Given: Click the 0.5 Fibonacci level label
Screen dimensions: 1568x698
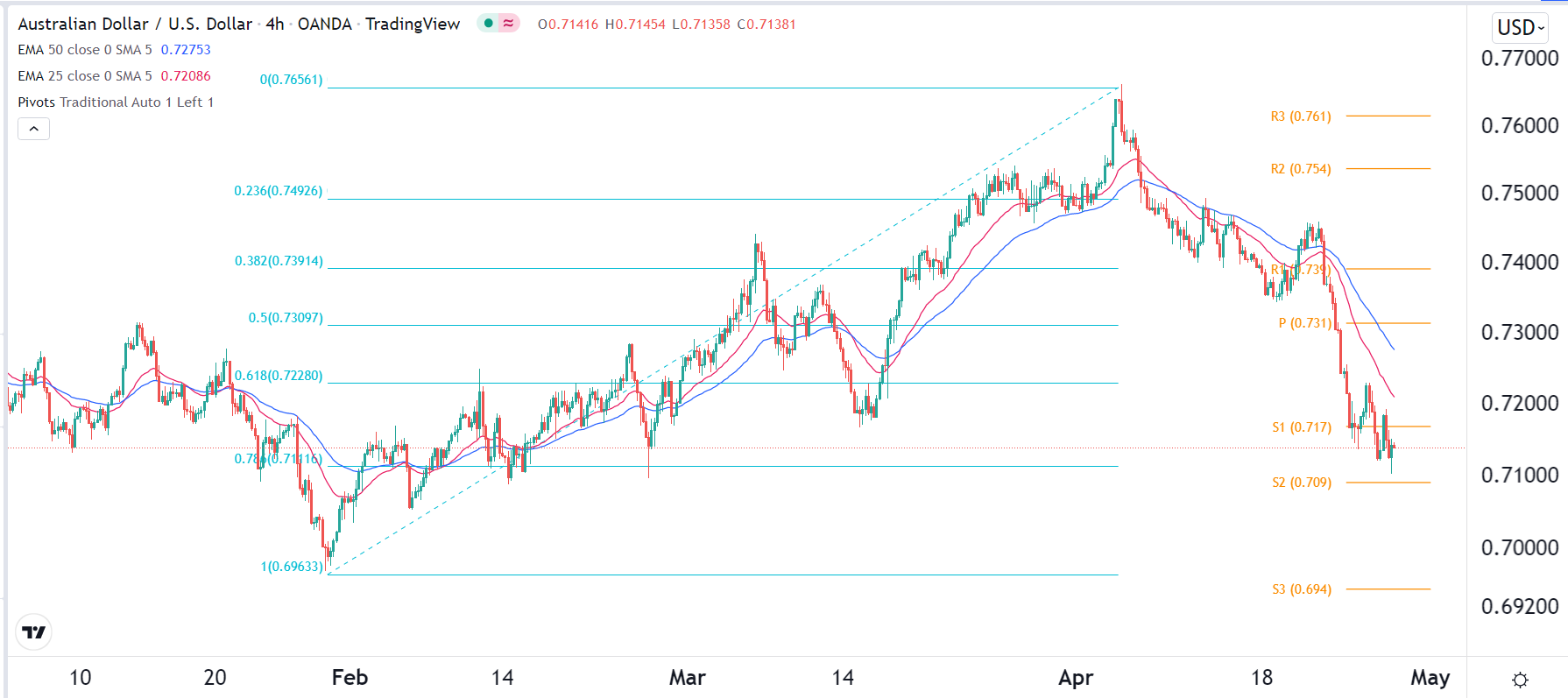Looking at the screenshot, I should (286, 318).
